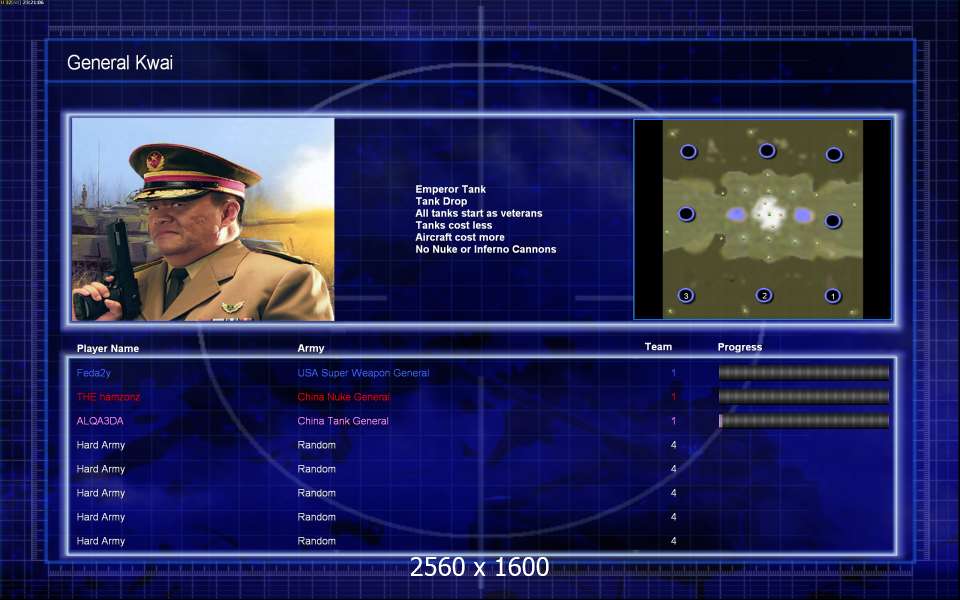Click the 'Progress' column header
960x600 pixels.
click(x=740, y=347)
